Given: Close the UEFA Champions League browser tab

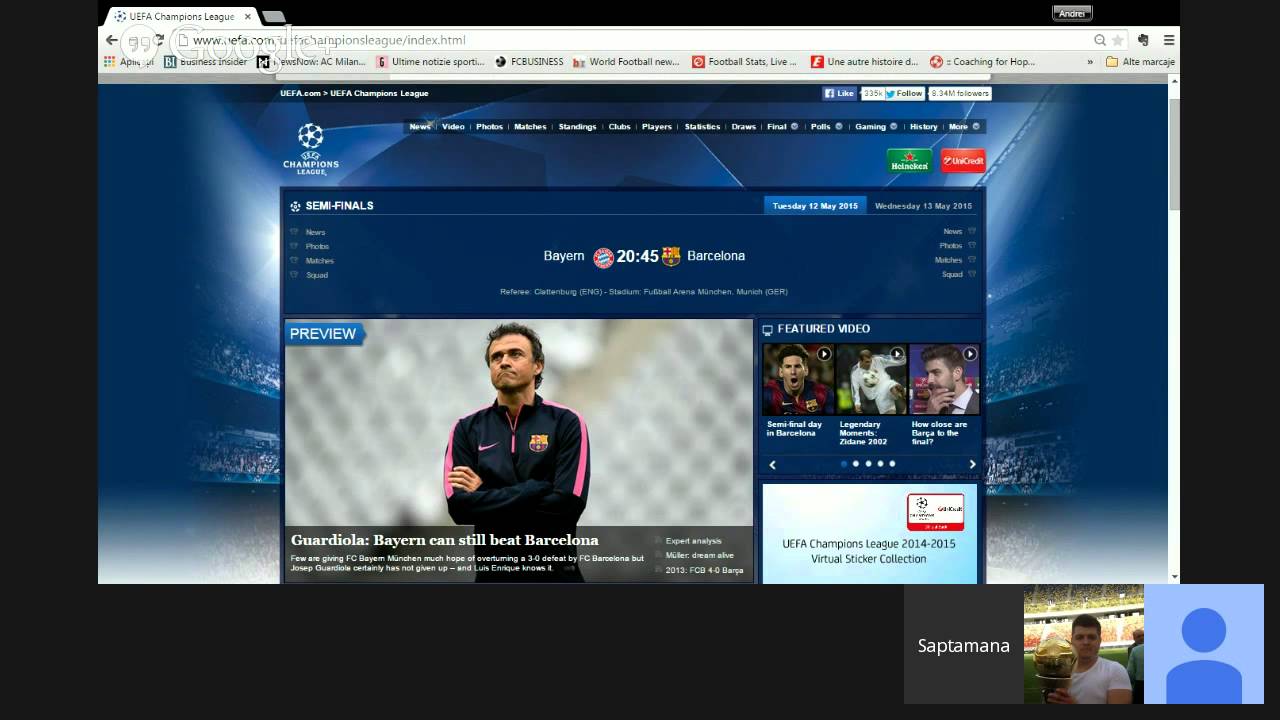Looking at the screenshot, I should (x=248, y=16).
